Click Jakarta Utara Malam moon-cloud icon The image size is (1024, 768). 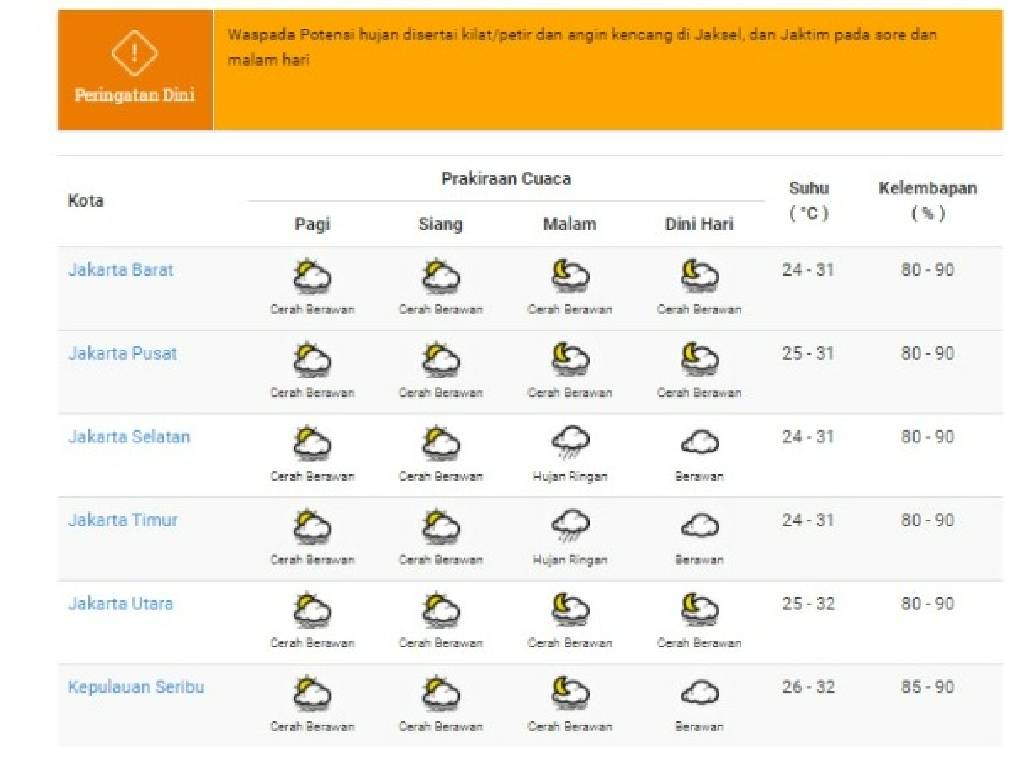[x=569, y=609]
